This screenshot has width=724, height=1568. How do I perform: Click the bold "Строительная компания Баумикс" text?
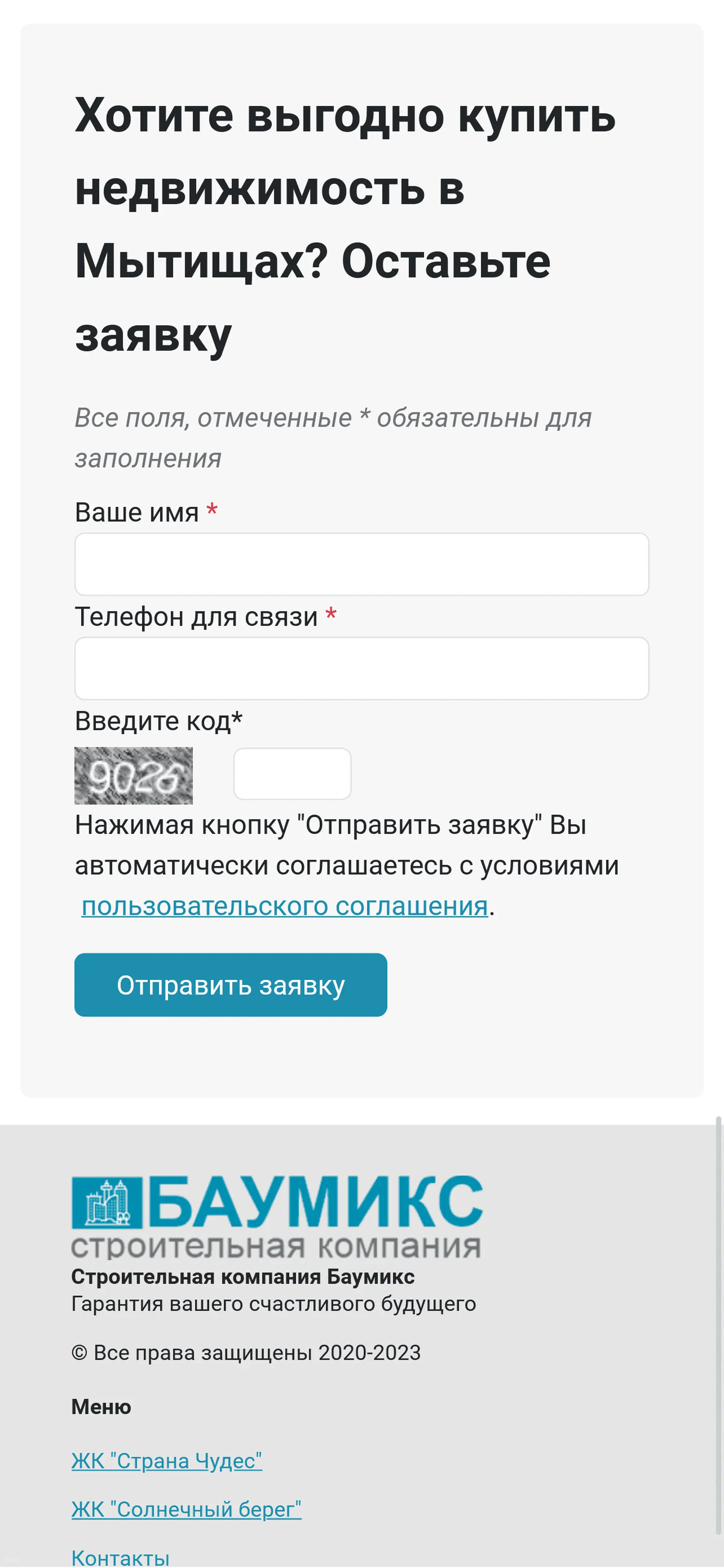click(x=243, y=1277)
